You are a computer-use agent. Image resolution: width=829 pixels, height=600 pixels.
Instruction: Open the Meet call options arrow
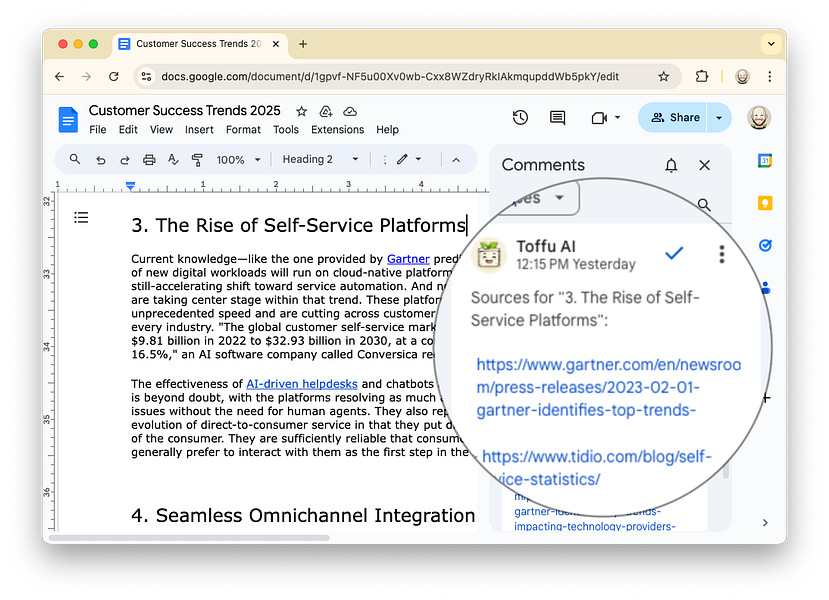[618, 117]
